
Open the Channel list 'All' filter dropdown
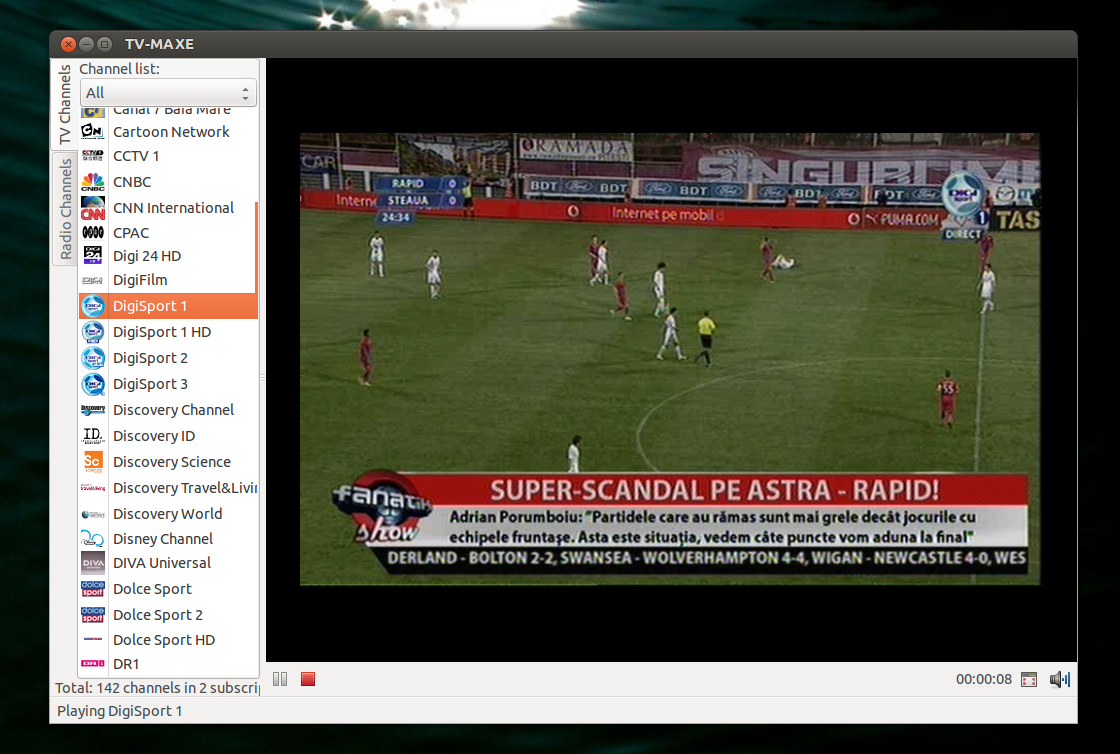(168, 93)
